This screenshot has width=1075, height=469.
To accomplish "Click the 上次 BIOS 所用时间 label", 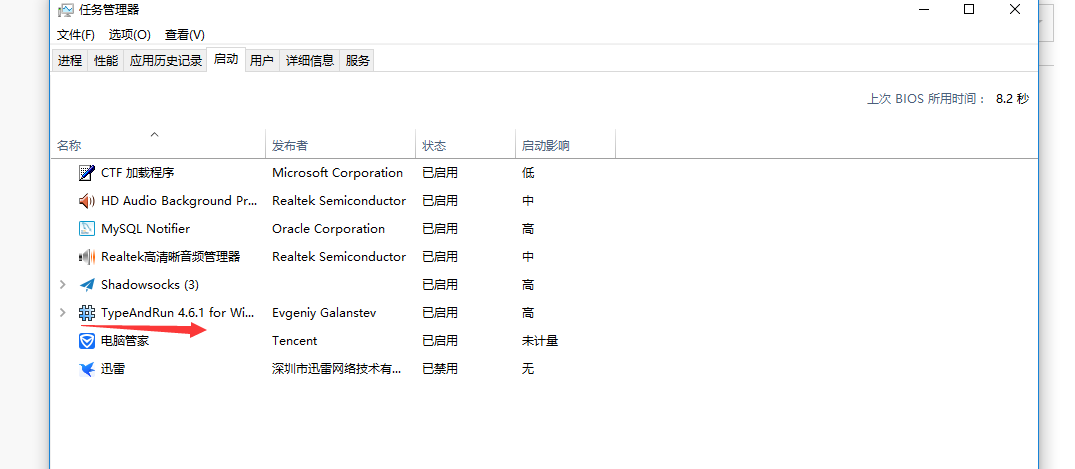I will click(926, 99).
